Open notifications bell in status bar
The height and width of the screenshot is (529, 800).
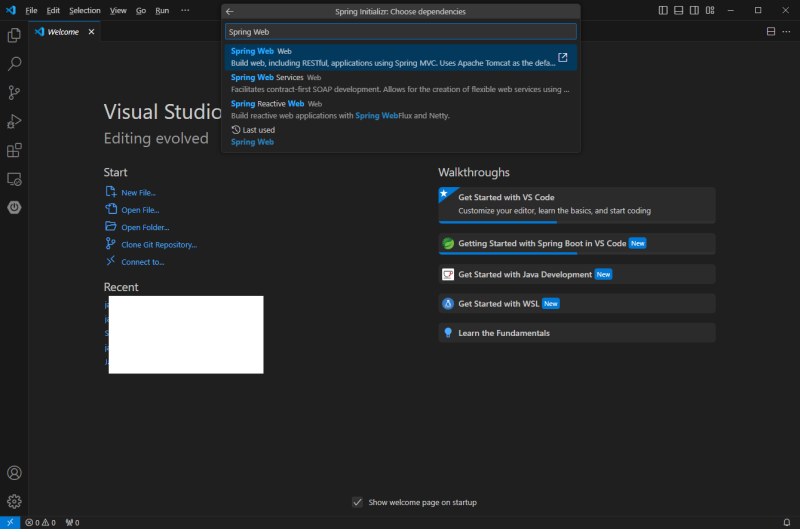point(787,522)
